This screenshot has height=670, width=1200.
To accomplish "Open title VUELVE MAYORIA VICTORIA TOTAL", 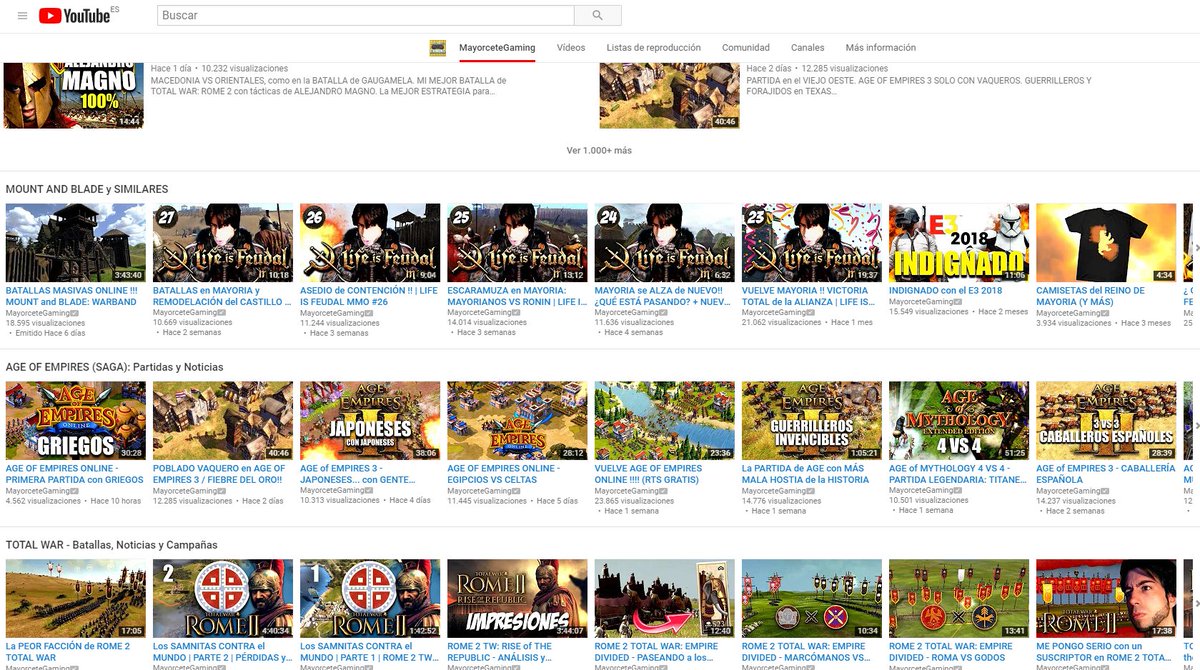I will [811, 296].
